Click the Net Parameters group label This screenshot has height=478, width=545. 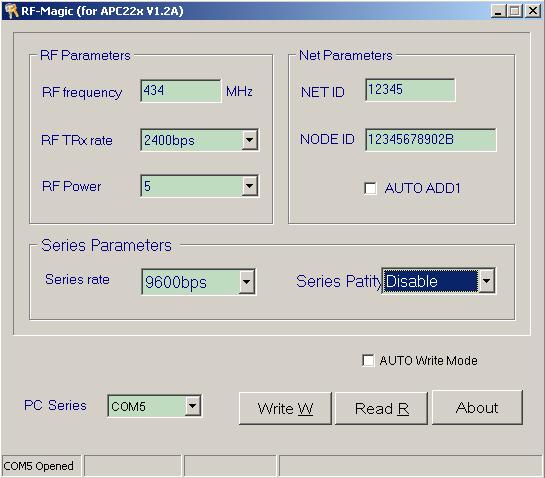point(345,55)
